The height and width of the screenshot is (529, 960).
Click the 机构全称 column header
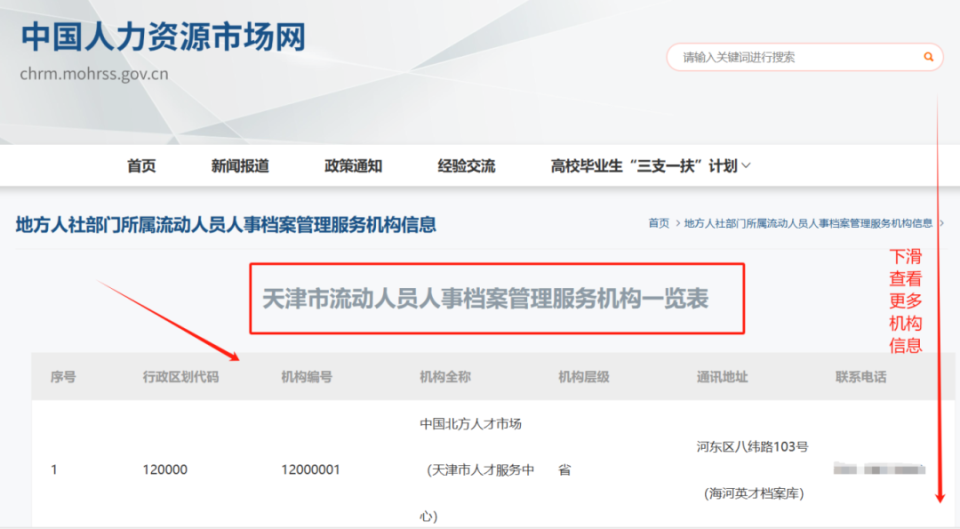click(x=445, y=377)
